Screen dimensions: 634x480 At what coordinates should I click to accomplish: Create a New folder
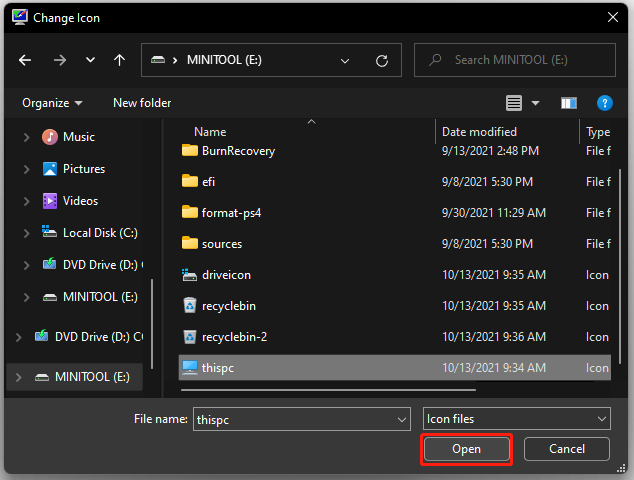(x=142, y=103)
